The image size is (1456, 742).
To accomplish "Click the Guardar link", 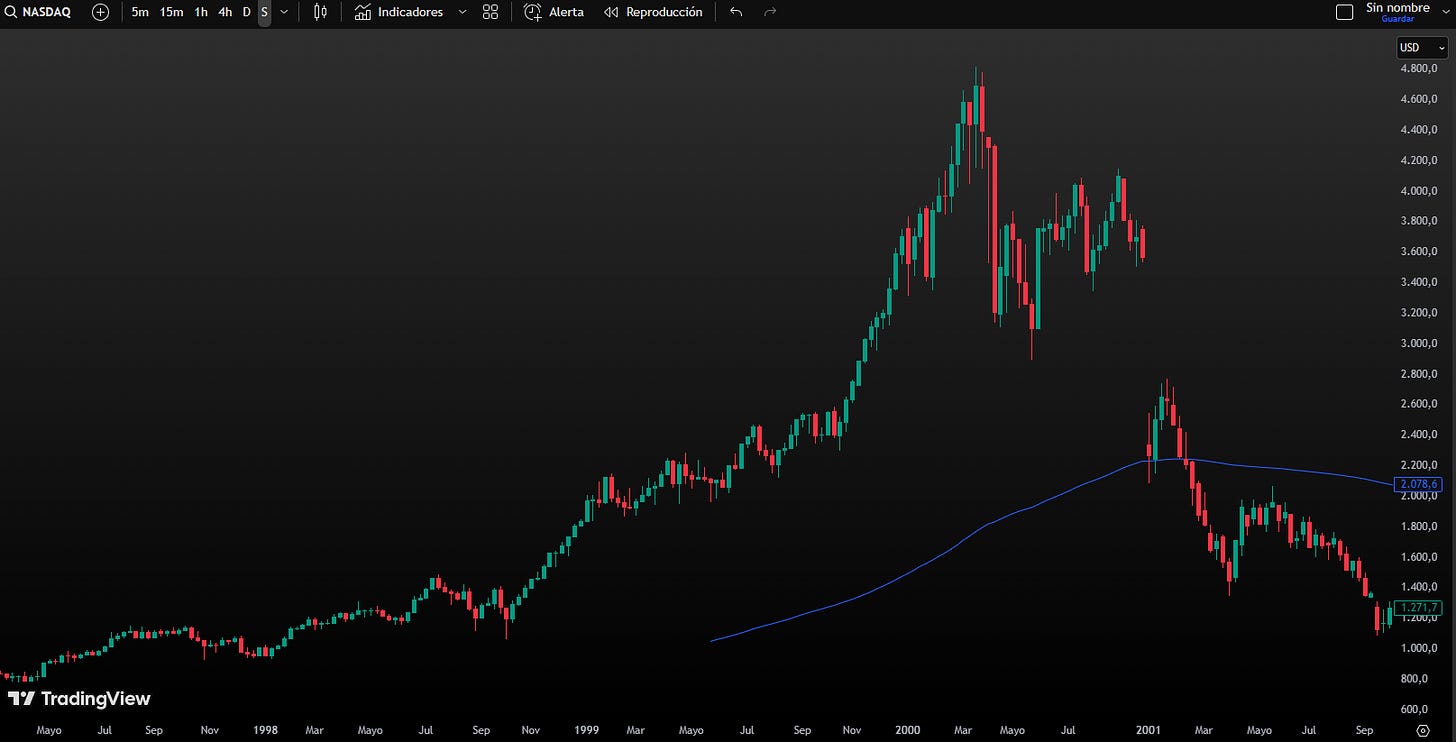I will tap(1398, 19).
